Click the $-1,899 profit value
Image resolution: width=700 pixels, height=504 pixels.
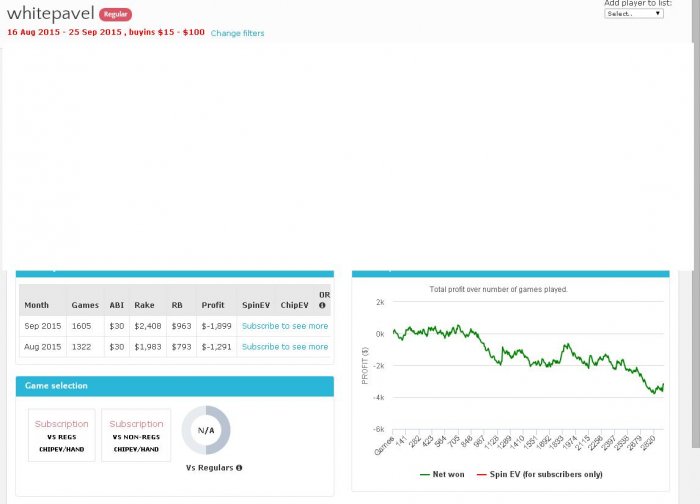point(217,326)
